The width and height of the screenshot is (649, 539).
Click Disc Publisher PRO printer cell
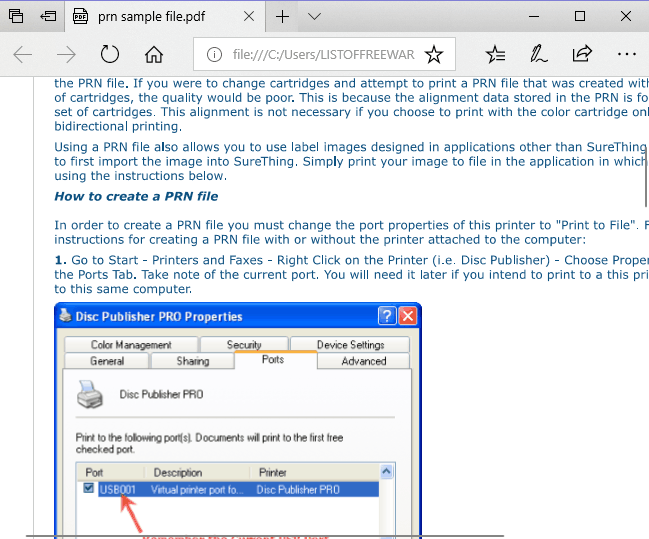pos(298,490)
